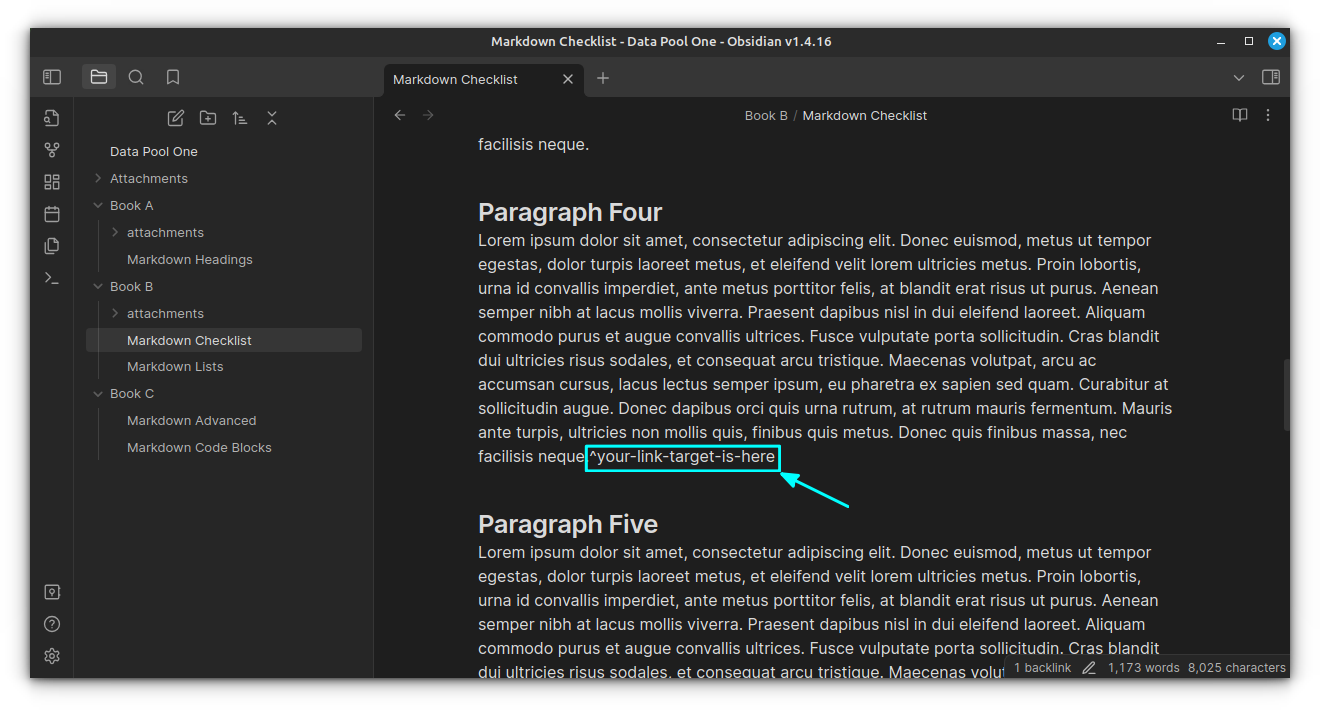This screenshot has height=710, width=1320.
Task: Click the Book B breadcrumb link
Action: point(766,115)
